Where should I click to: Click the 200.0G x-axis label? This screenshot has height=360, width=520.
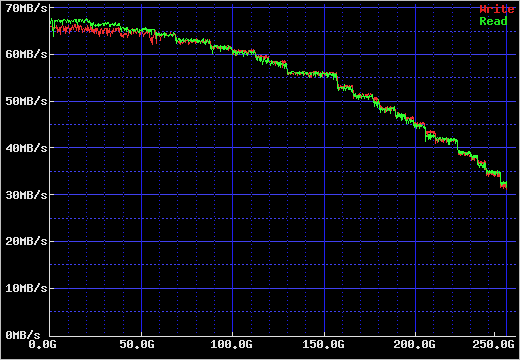tap(414, 344)
